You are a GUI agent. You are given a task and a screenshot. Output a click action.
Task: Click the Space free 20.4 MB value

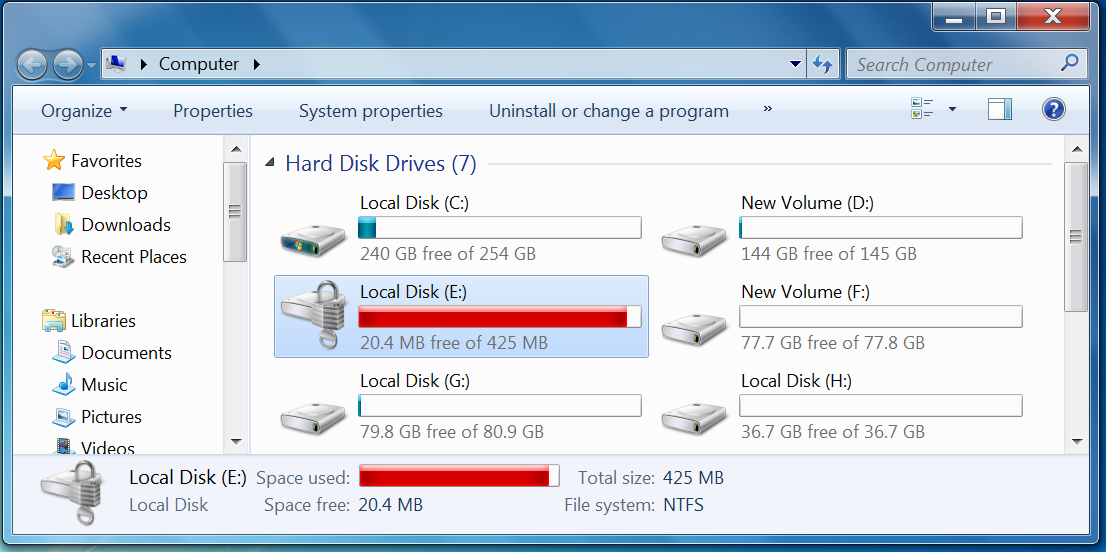[x=391, y=505]
